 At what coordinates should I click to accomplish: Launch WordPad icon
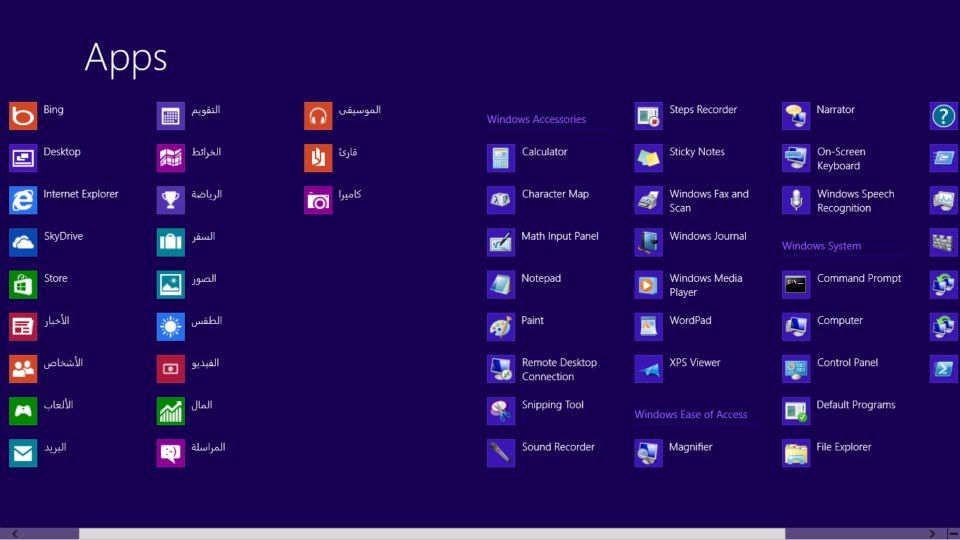(x=648, y=327)
